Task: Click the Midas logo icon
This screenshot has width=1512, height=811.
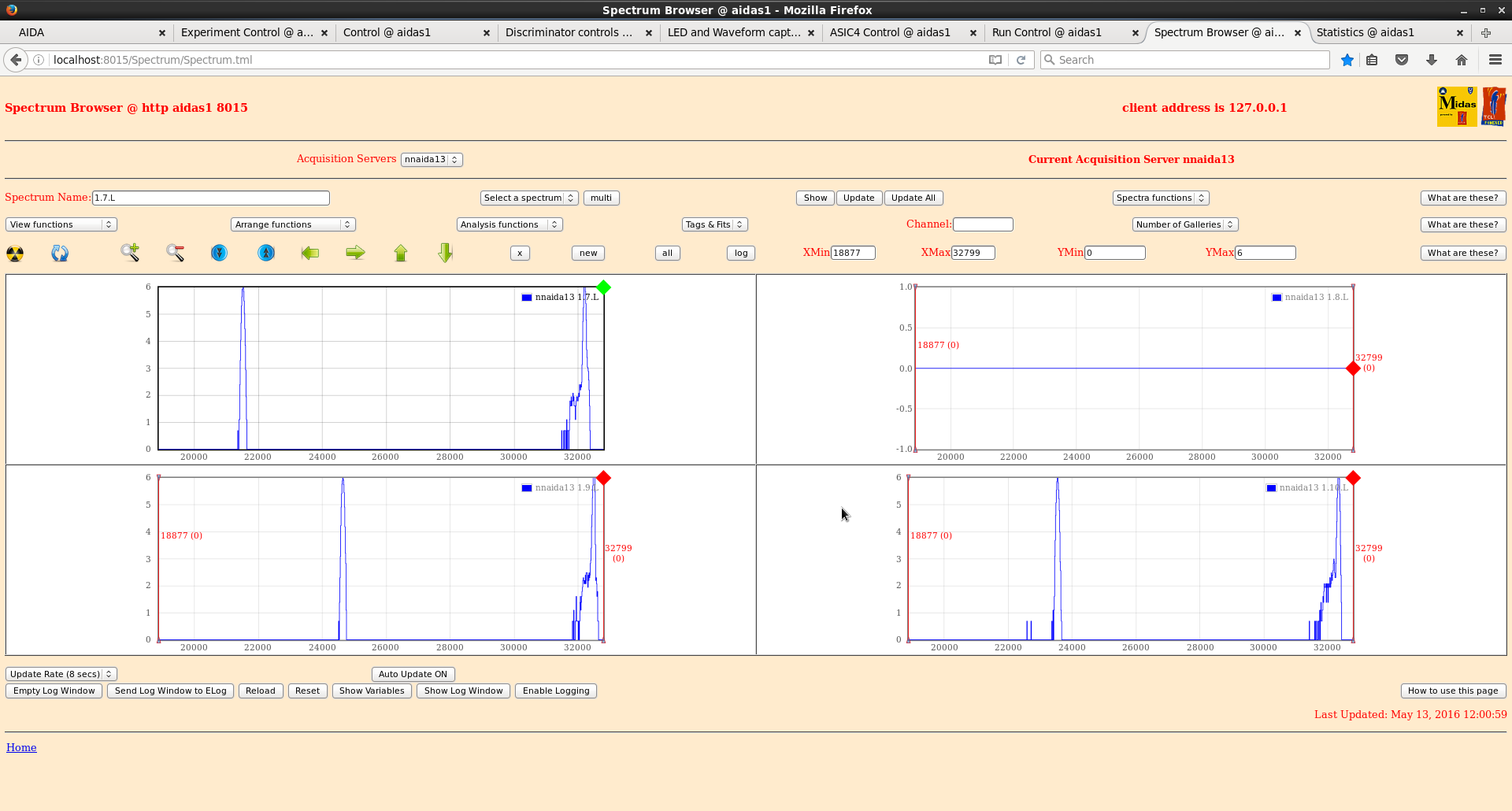Action: coord(1457,106)
